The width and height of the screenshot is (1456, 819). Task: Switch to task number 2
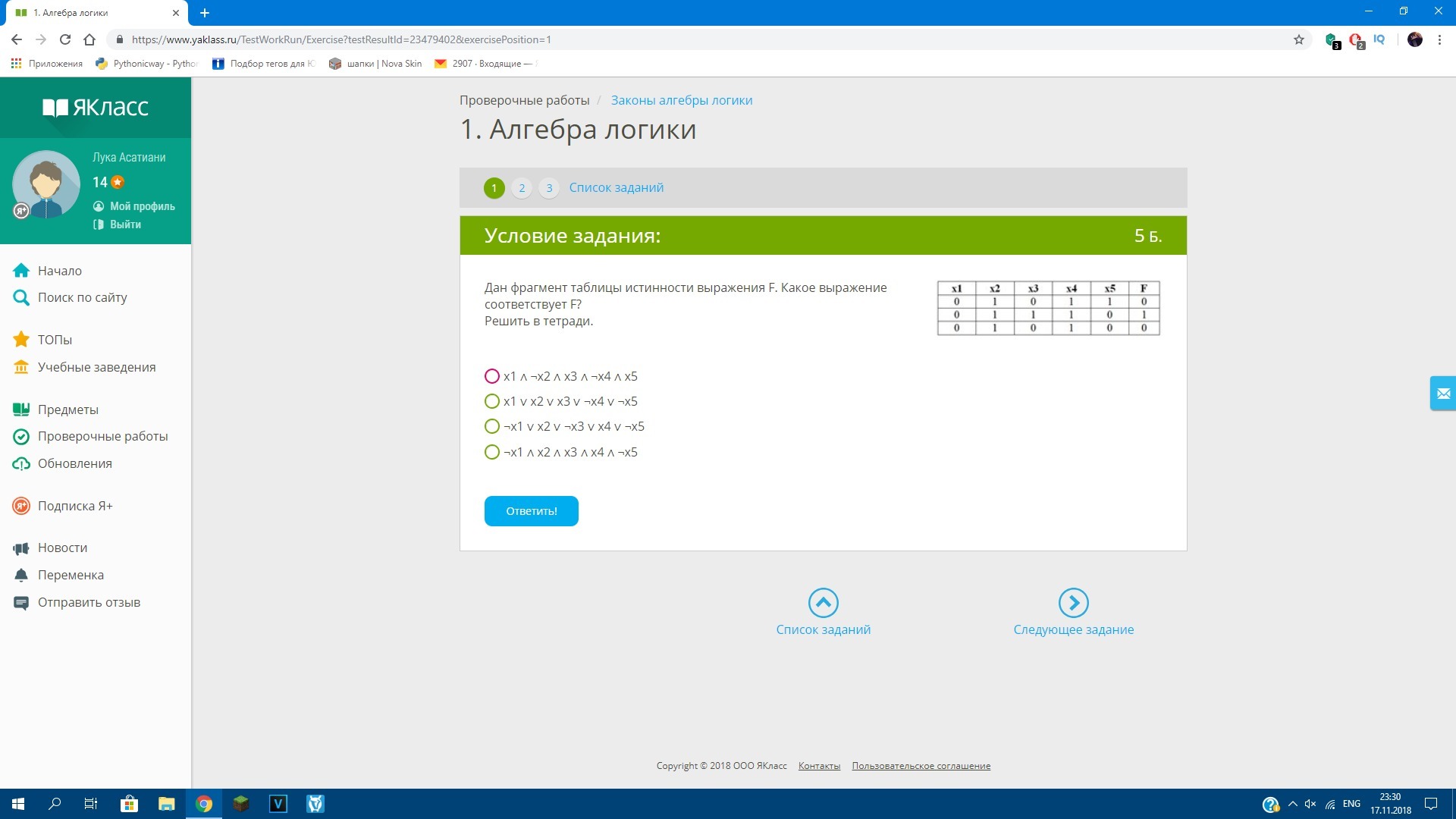pyautogui.click(x=522, y=188)
